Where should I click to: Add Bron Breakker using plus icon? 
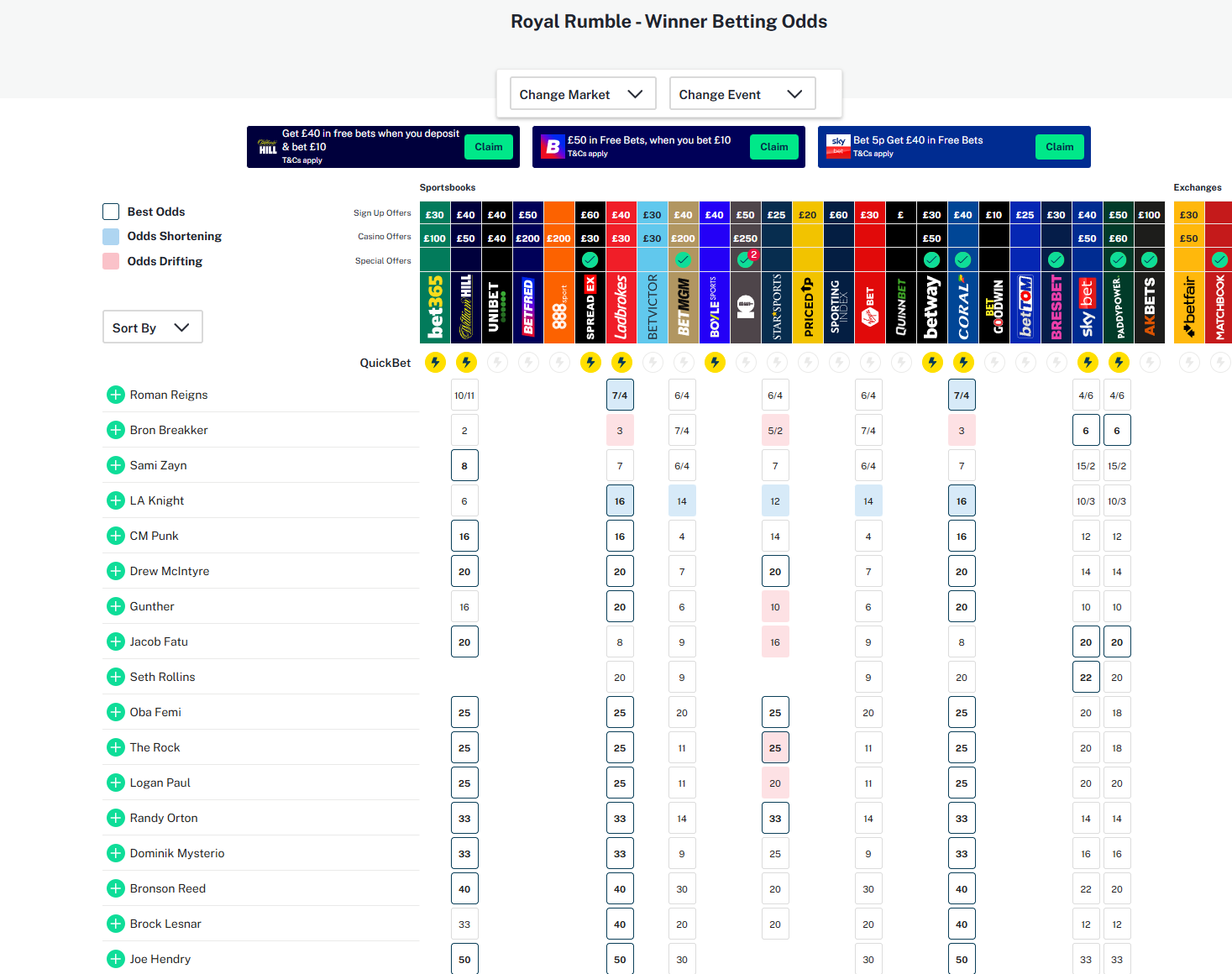(x=116, y=430)
